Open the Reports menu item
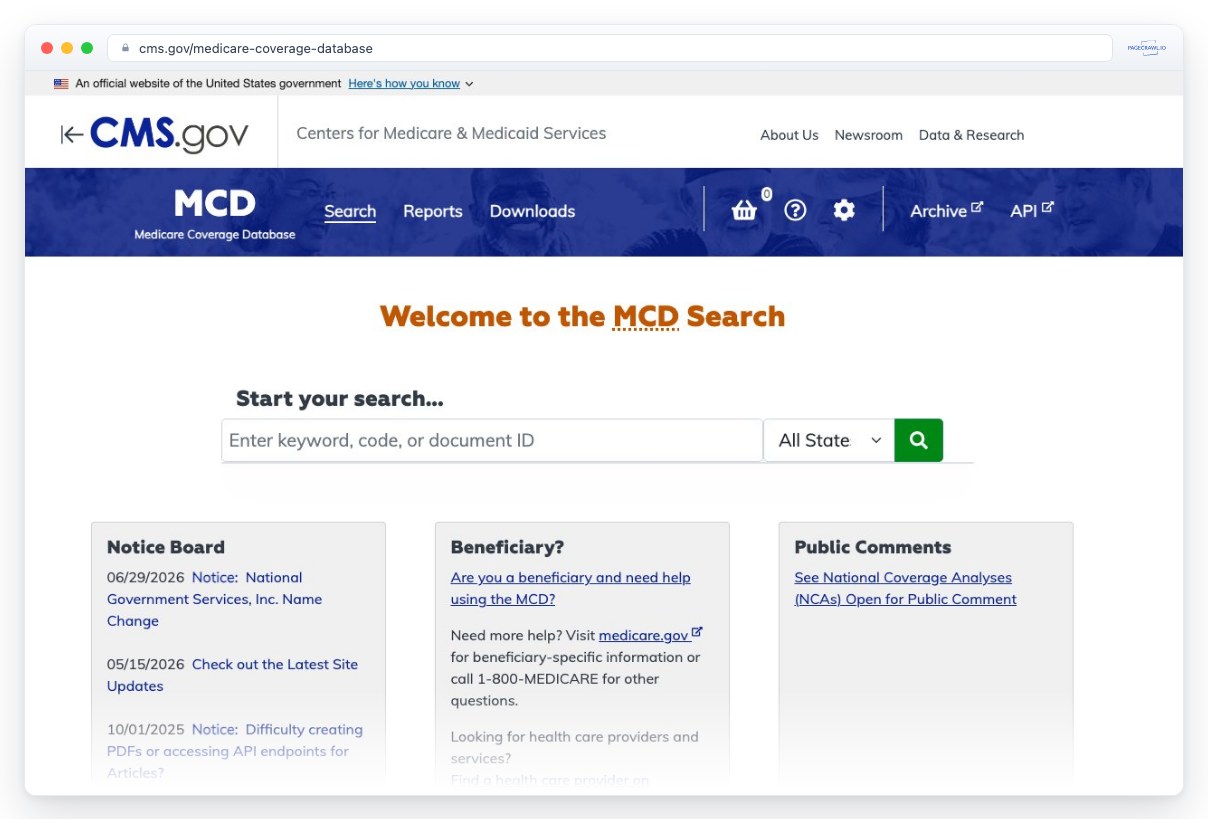 coord(433,211)
